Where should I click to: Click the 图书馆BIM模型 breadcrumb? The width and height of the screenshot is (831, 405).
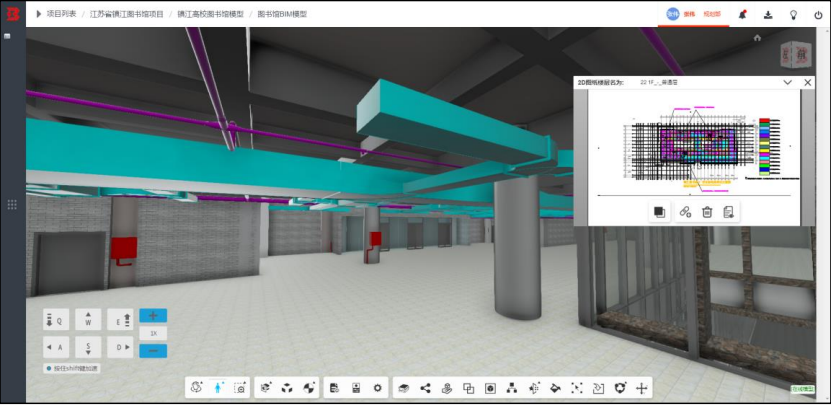pos(282,14)
